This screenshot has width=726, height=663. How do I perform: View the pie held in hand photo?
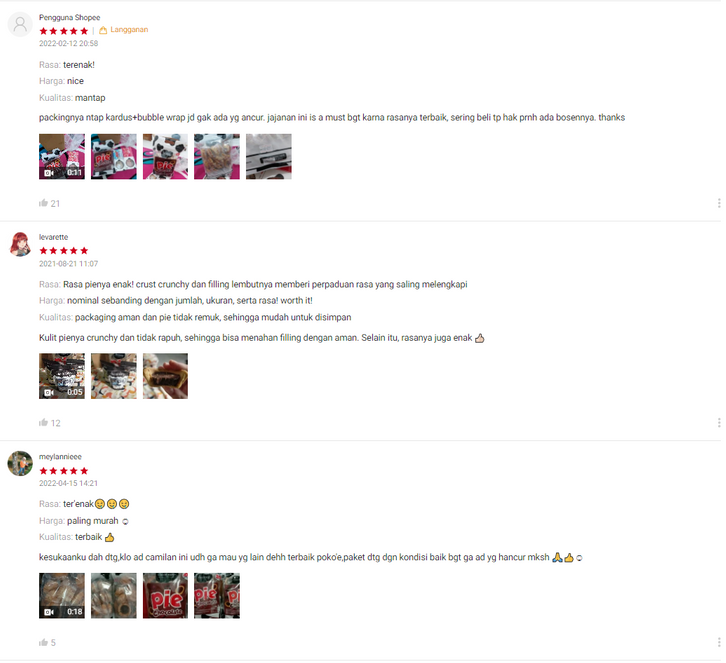[165, 376]
